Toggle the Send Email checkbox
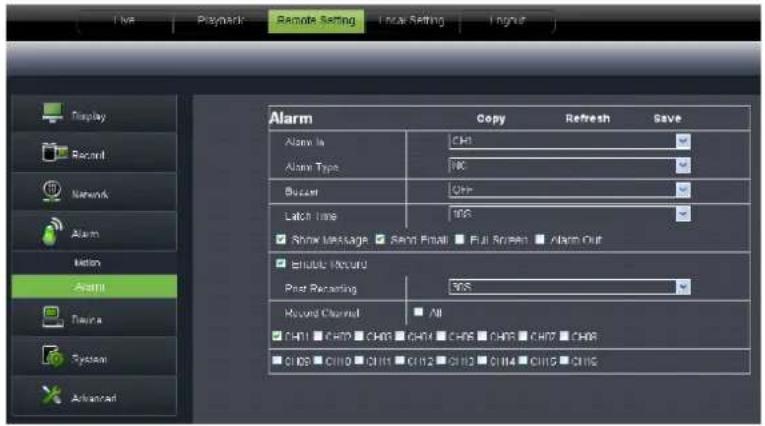This screenshot has width=765, height=426. [x=380, y=239]
